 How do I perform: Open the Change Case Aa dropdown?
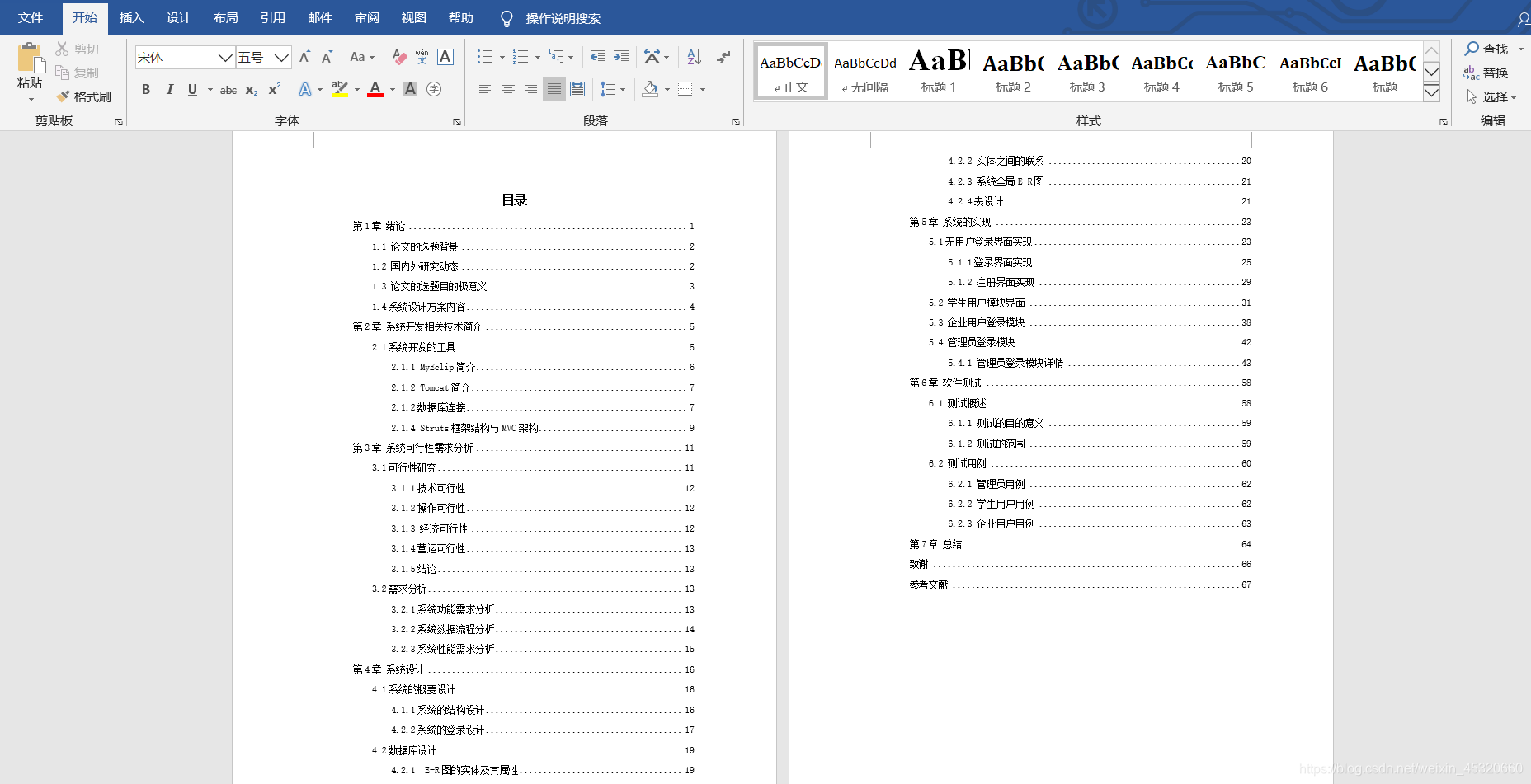361,57
